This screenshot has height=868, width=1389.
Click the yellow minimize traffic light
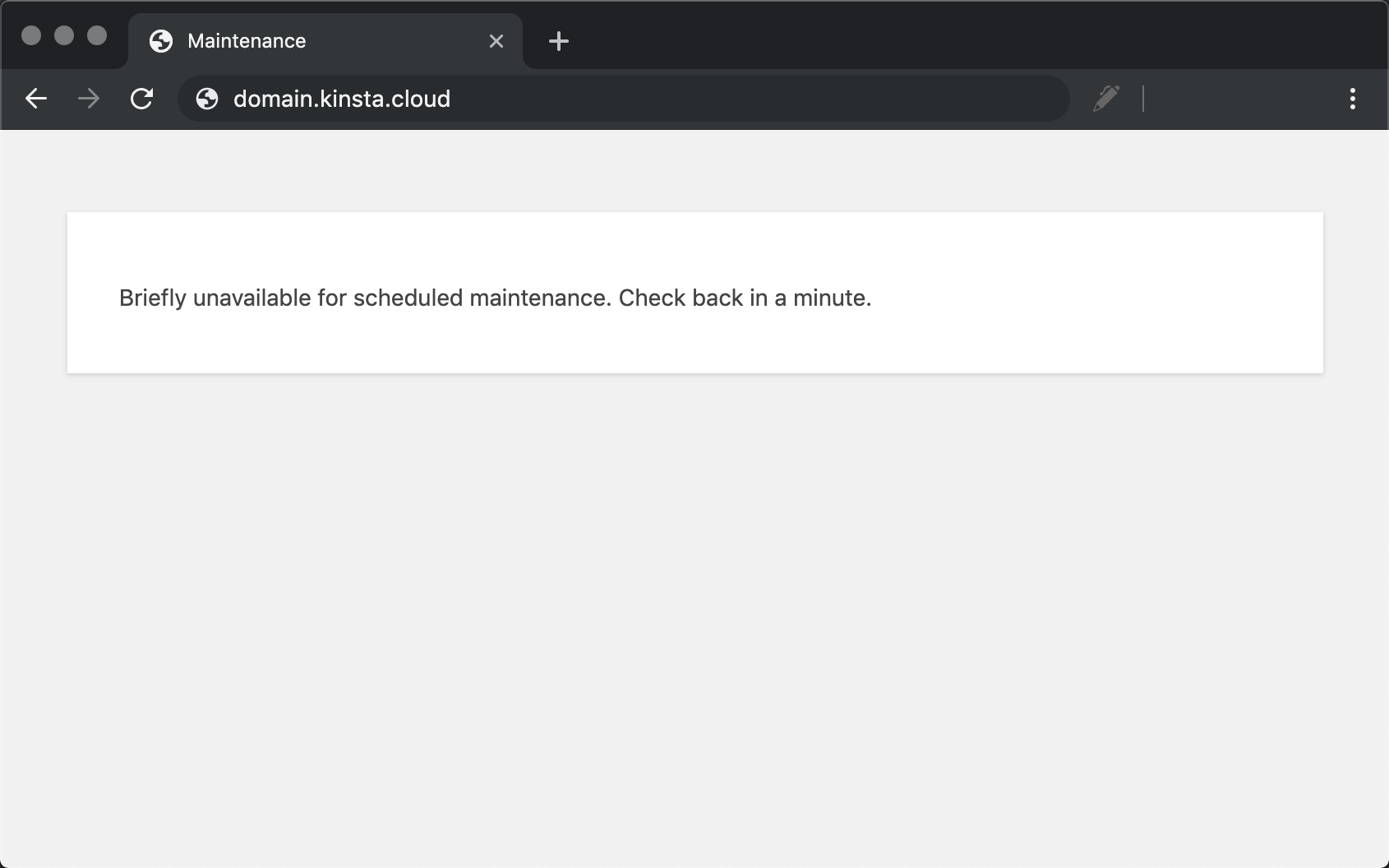[65, 35]
